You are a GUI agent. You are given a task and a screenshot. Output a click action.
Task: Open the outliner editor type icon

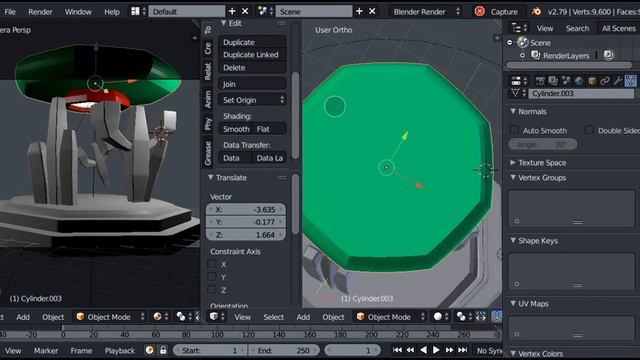519,28
